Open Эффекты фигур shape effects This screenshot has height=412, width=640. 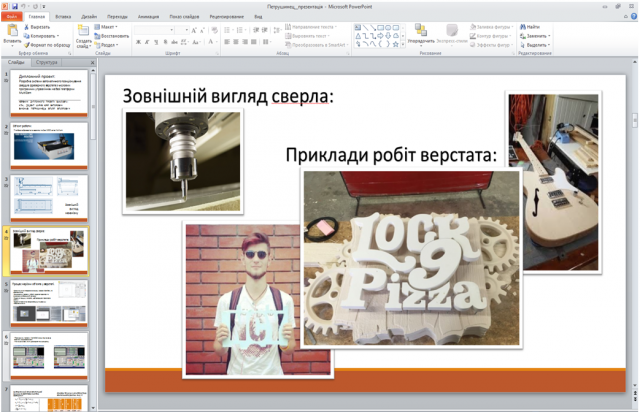[492, 45]
